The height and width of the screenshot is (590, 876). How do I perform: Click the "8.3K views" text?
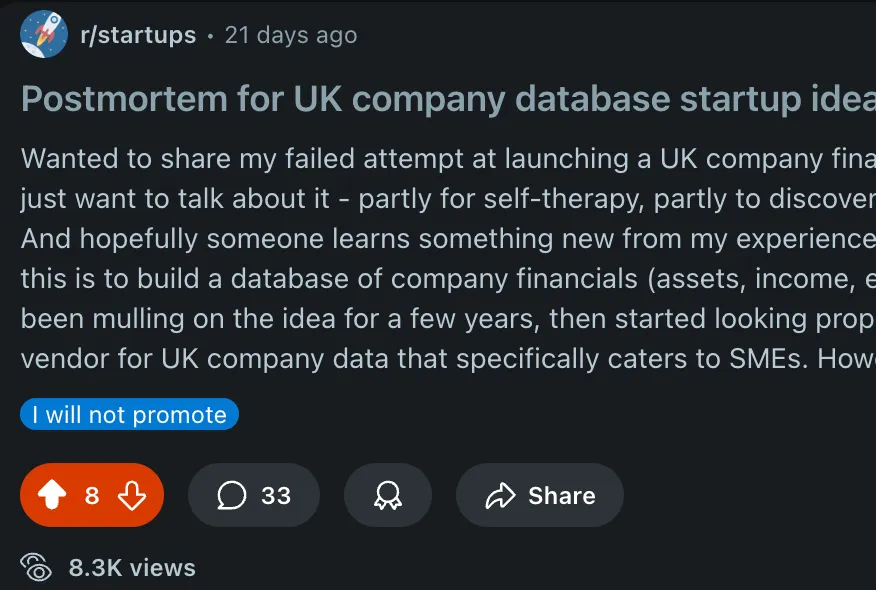point(132,568)
